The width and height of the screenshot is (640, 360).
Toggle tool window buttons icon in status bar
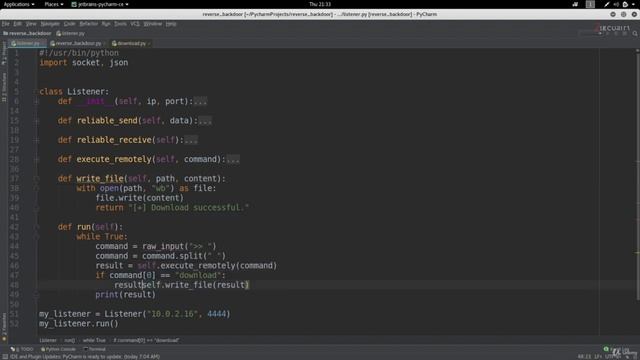[x=5, y=357]
